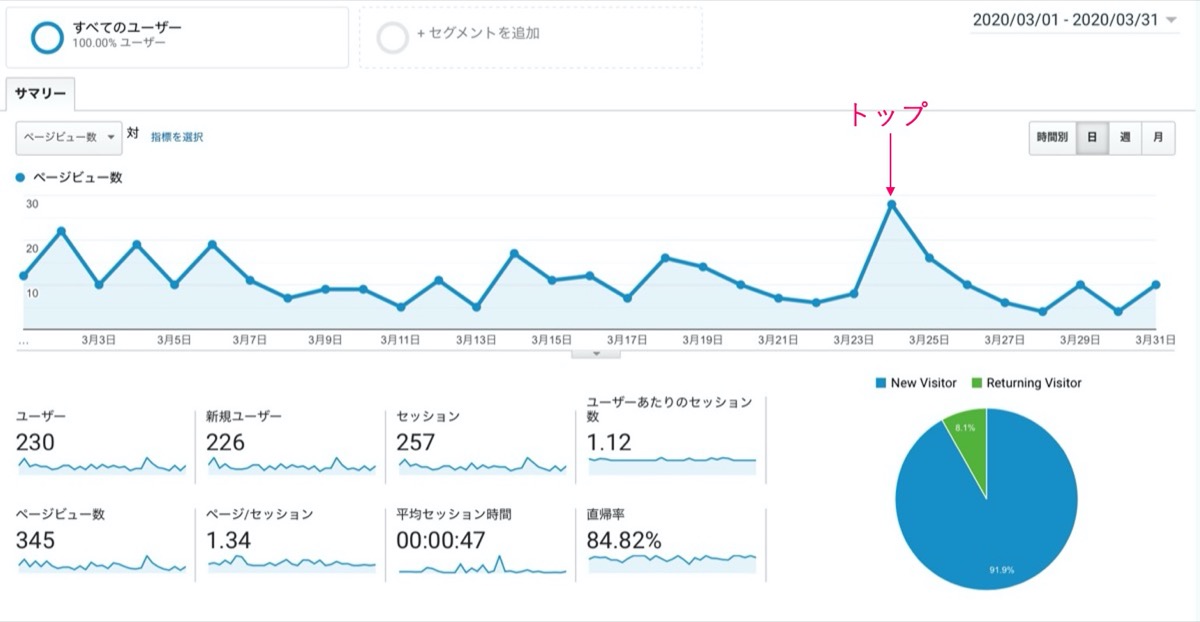This screenshot has height=622, width=1200.
Task: Click the New Visitor blue legend square
Action: coord(880,383)
